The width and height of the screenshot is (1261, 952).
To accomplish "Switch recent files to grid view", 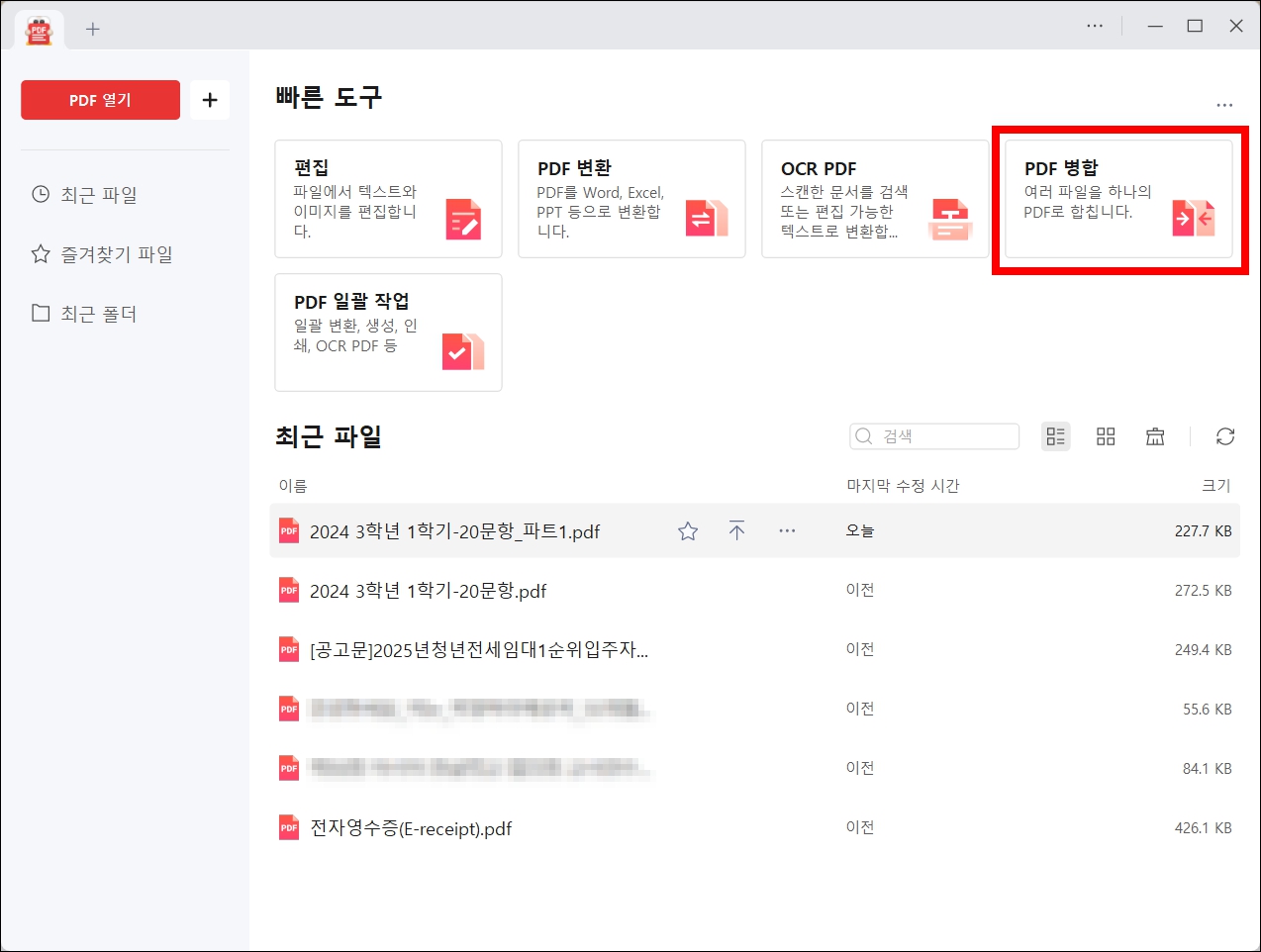I will tap(1106, 435).
